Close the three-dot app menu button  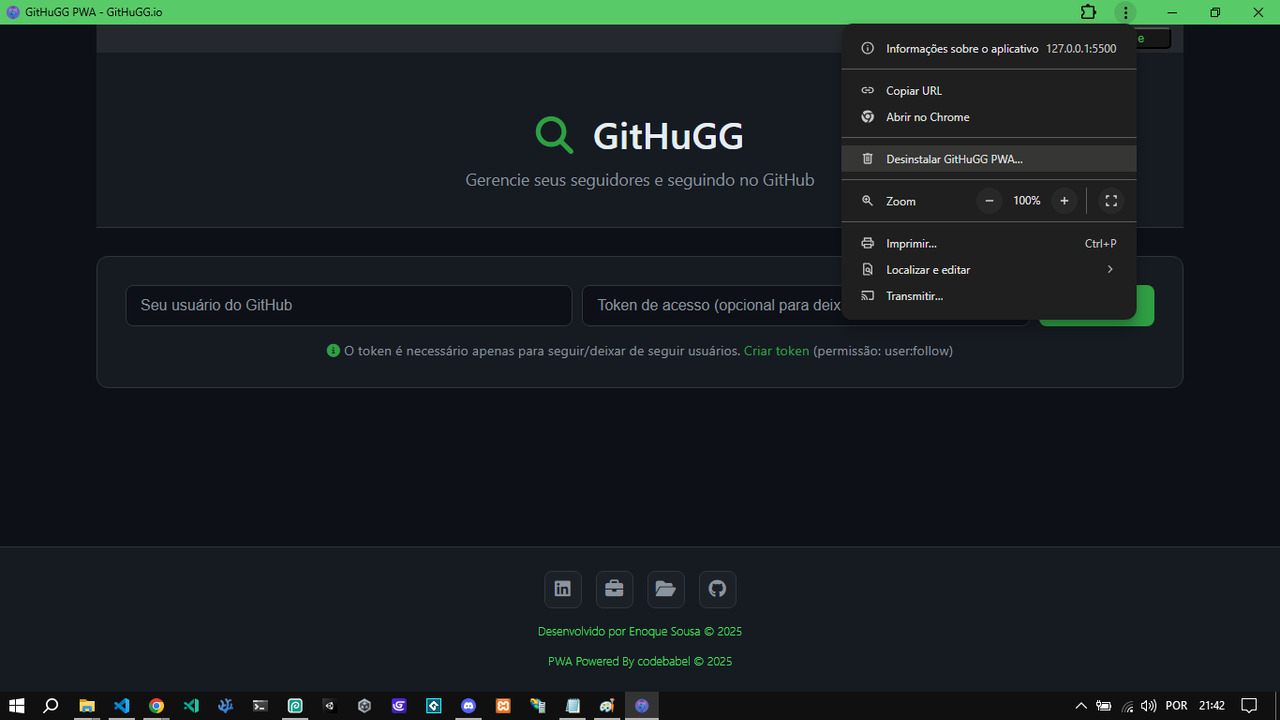pos(1126,12)
